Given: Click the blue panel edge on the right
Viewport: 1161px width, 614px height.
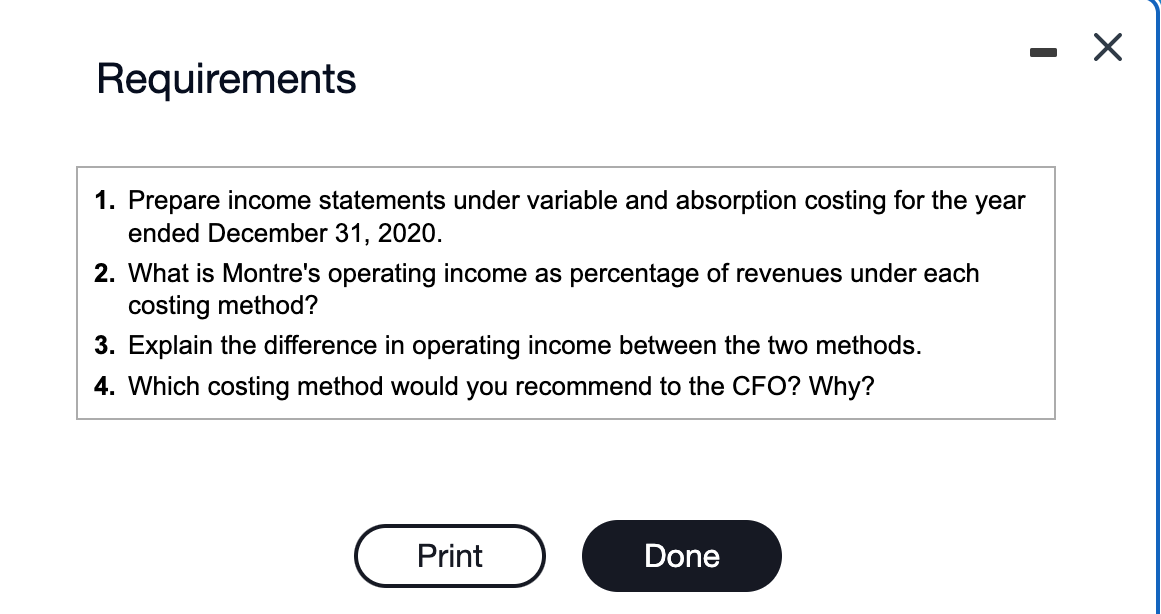Looking at the screenshot, I should [1157, 300].
